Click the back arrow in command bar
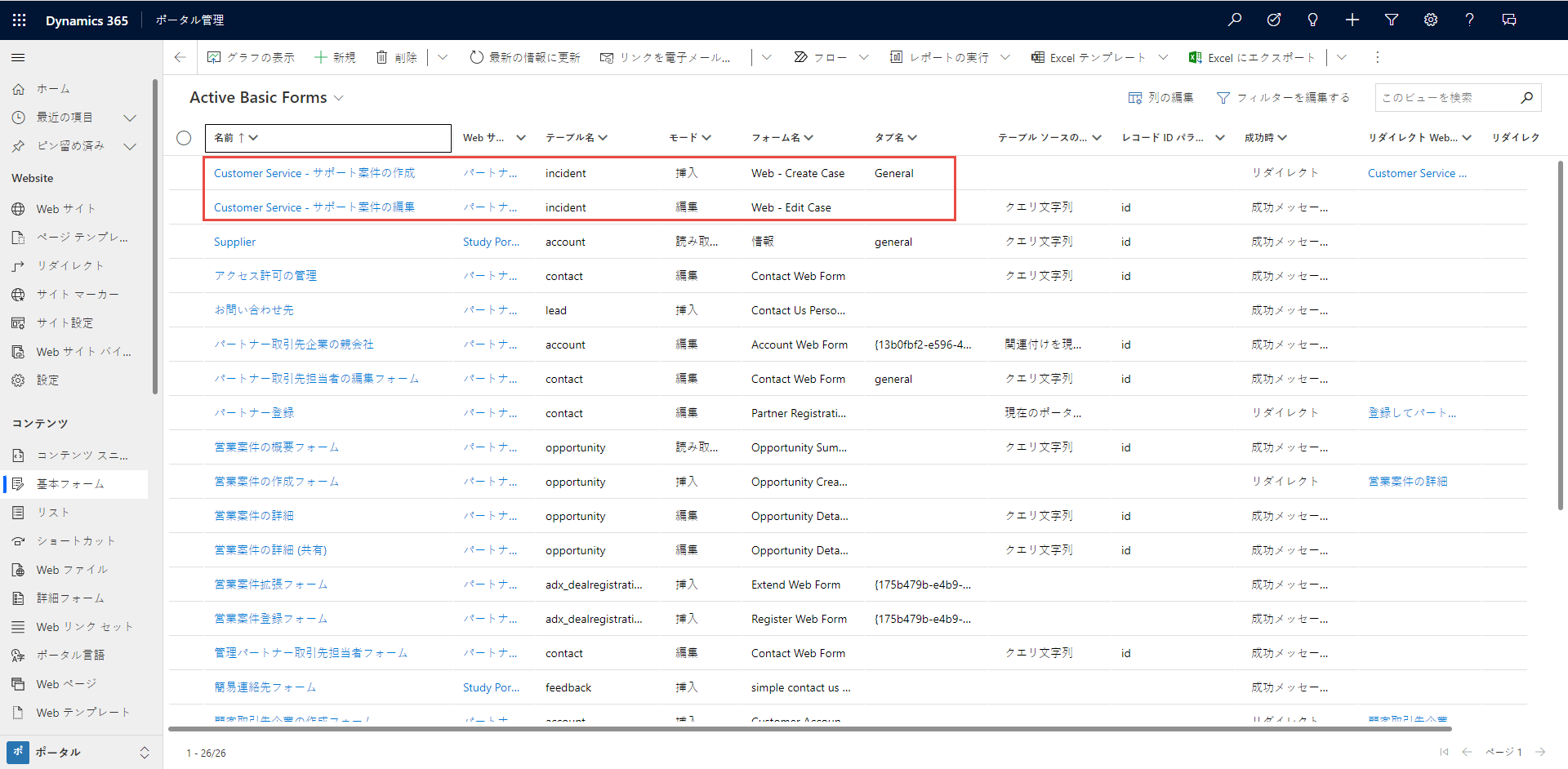Image resolution: width=1568 pixels, height=769 pixels. coord(180,57)
